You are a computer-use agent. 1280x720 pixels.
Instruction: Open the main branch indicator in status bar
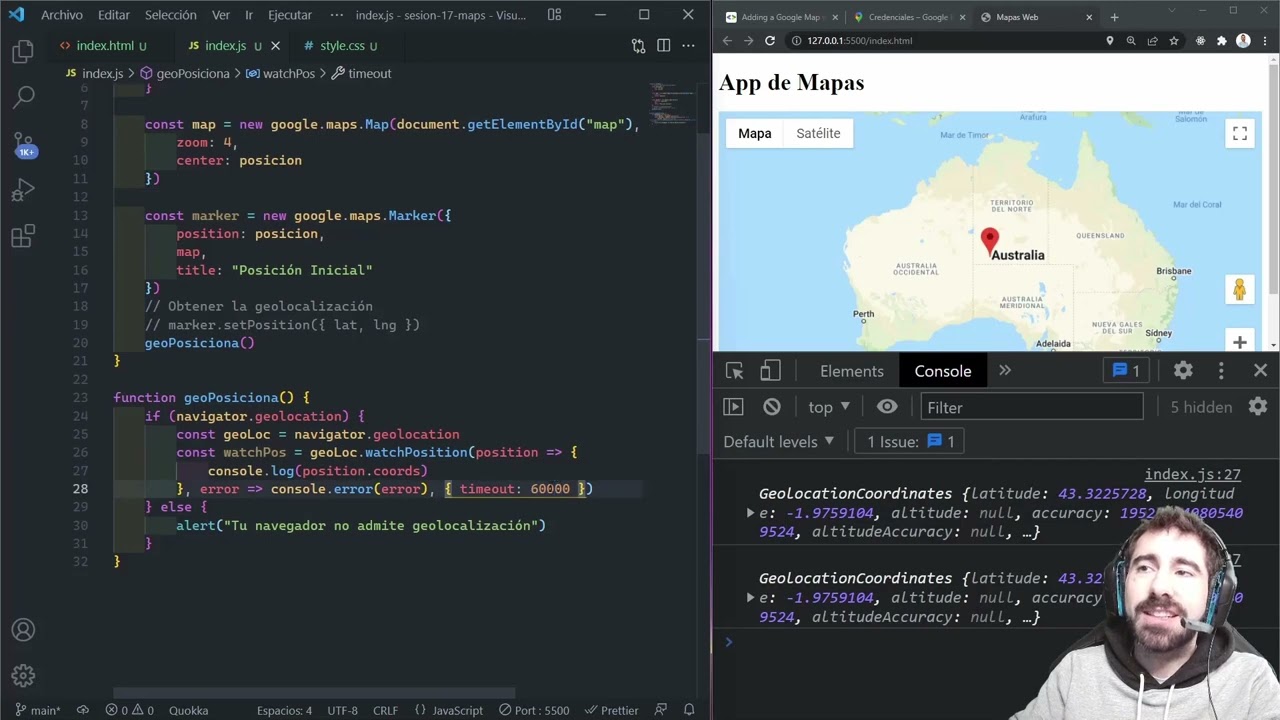click(x=37, y=710)
